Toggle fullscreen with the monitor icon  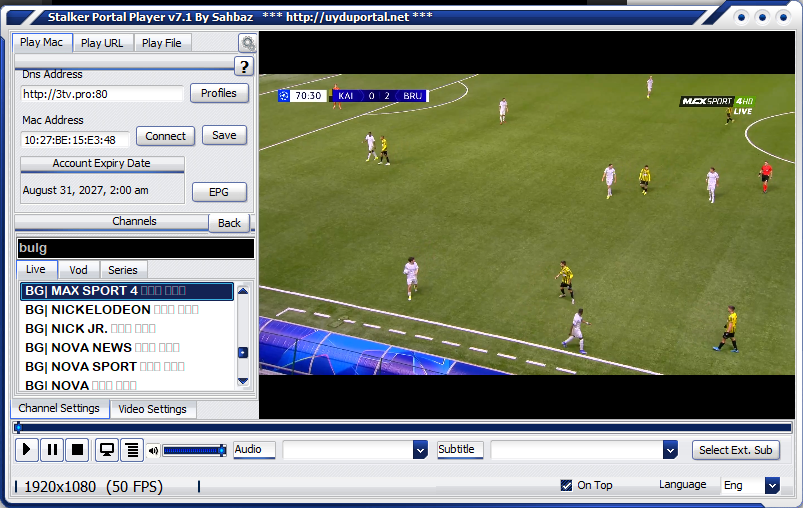click(107, 450)
